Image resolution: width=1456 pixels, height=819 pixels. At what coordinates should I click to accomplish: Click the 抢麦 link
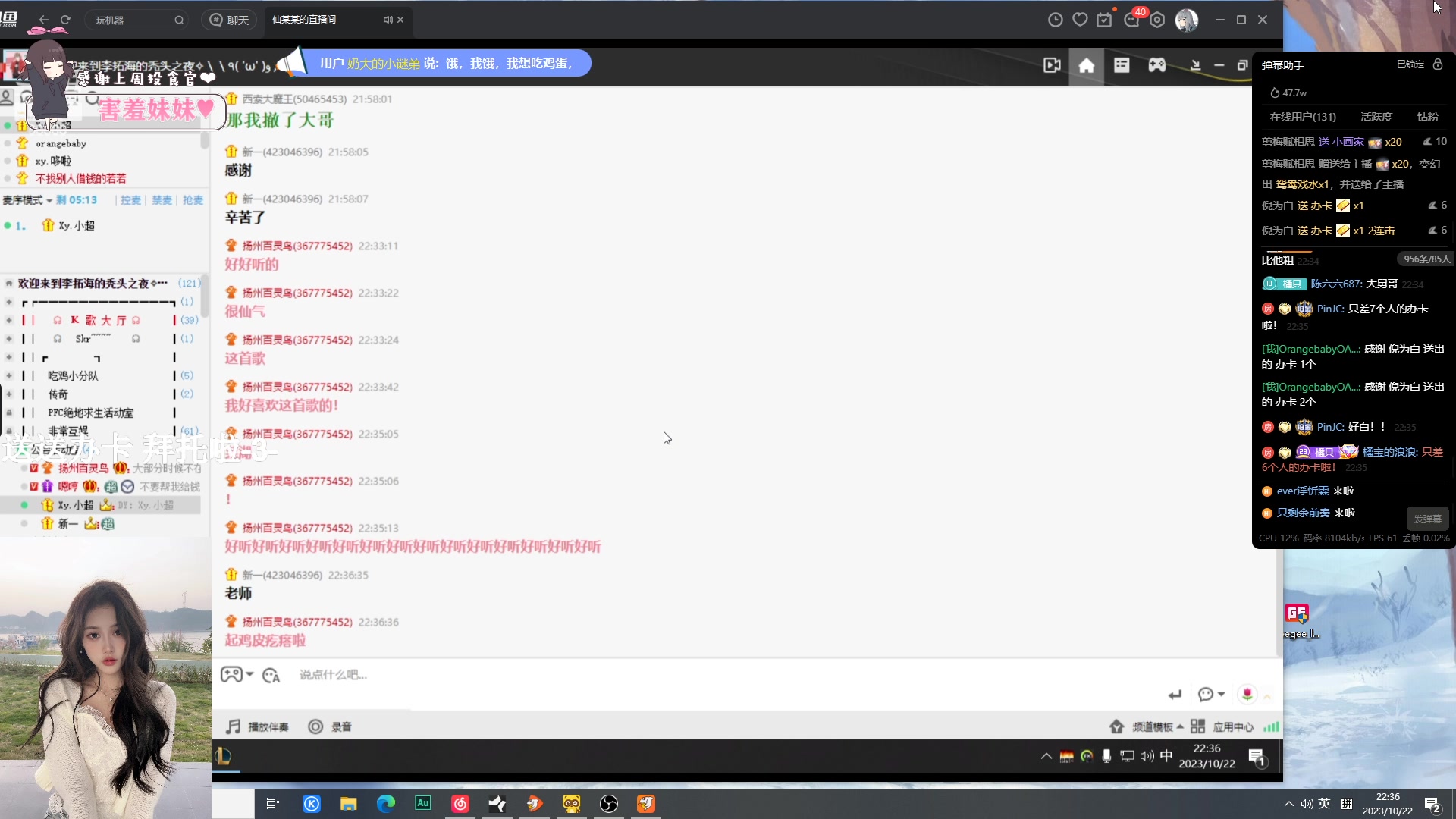coord(193,200)
